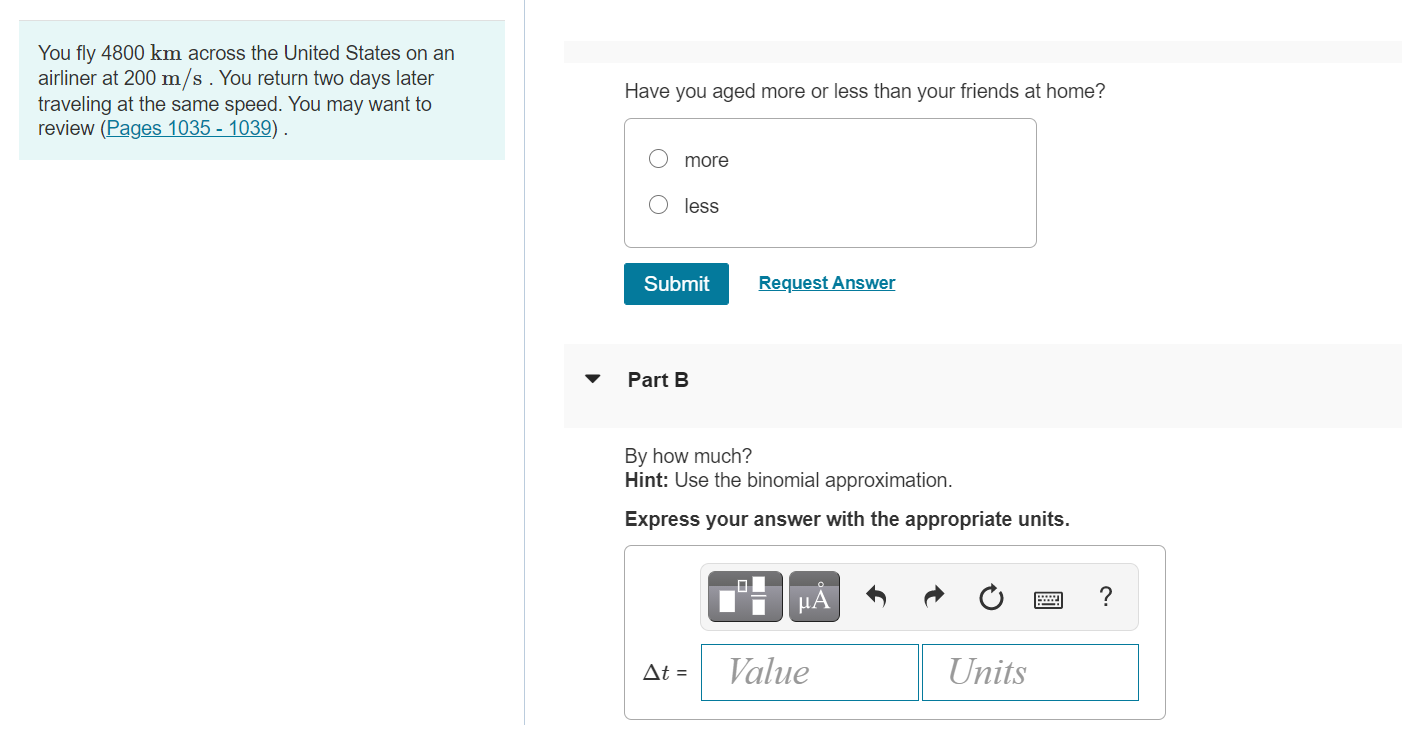1402x732 pixels.
Task: Choose the "more" option label text
Action: (x=707, y=160)
